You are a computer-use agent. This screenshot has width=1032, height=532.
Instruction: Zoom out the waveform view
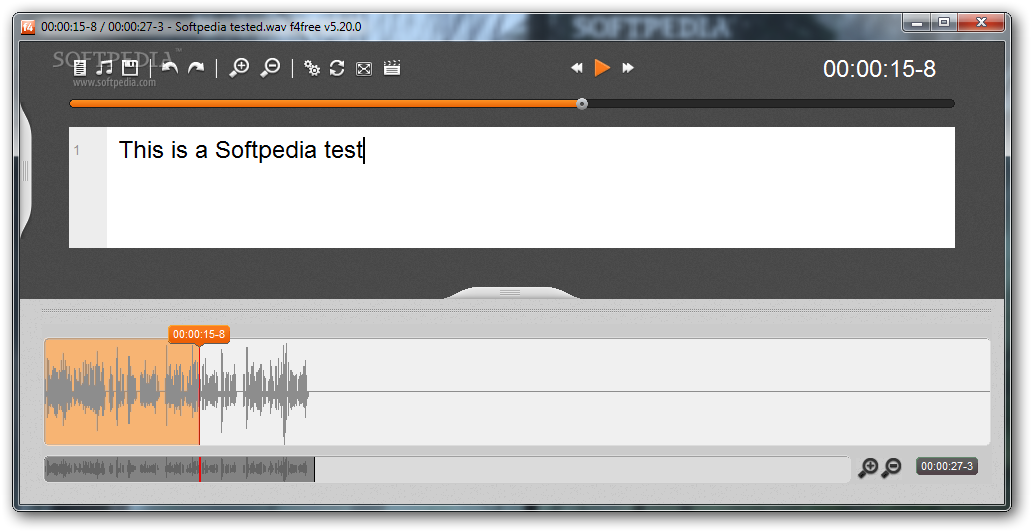pos(891,467)
